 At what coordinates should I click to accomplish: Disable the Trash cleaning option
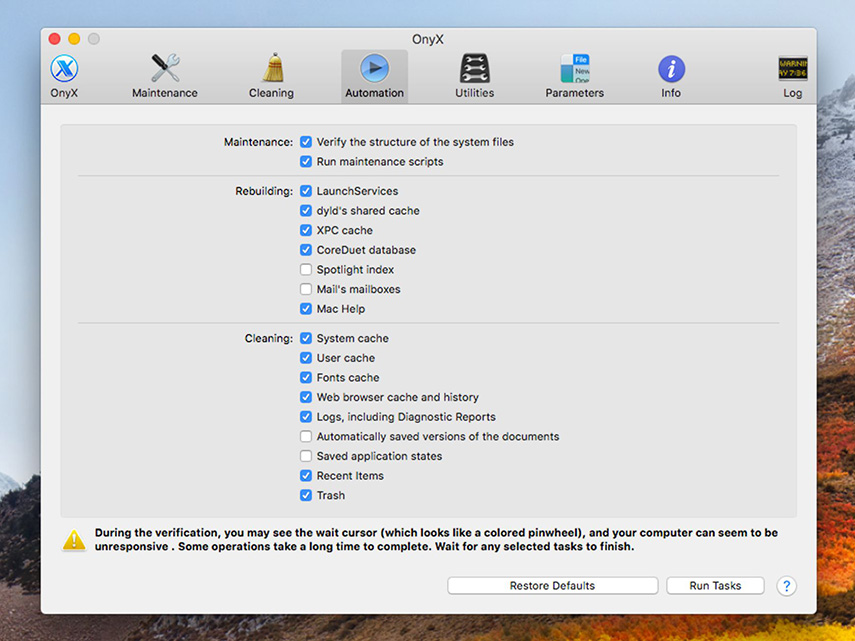point(306,495)
